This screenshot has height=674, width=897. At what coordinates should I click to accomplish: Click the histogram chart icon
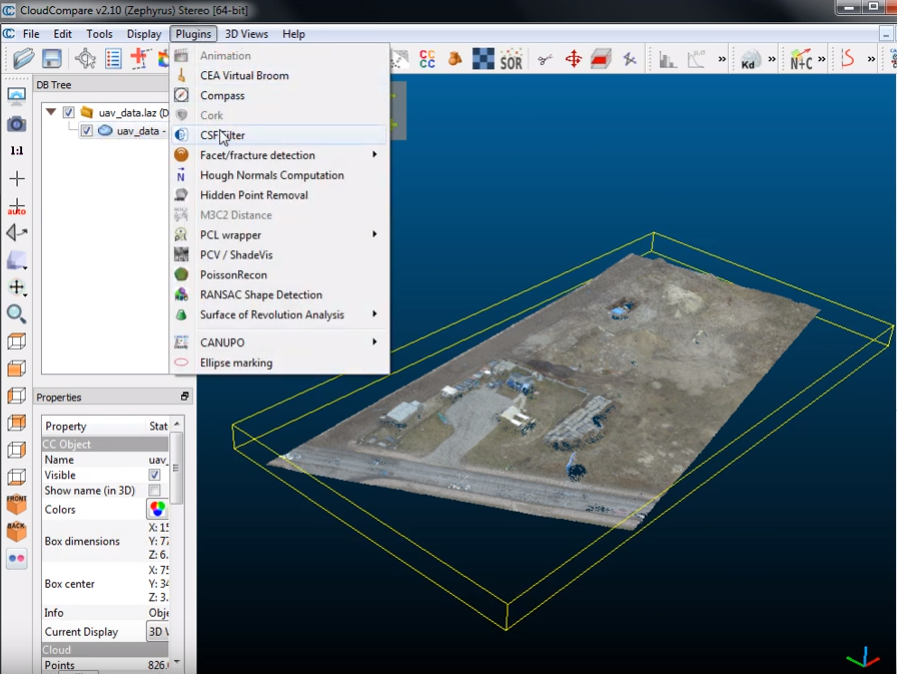[668, 59]
